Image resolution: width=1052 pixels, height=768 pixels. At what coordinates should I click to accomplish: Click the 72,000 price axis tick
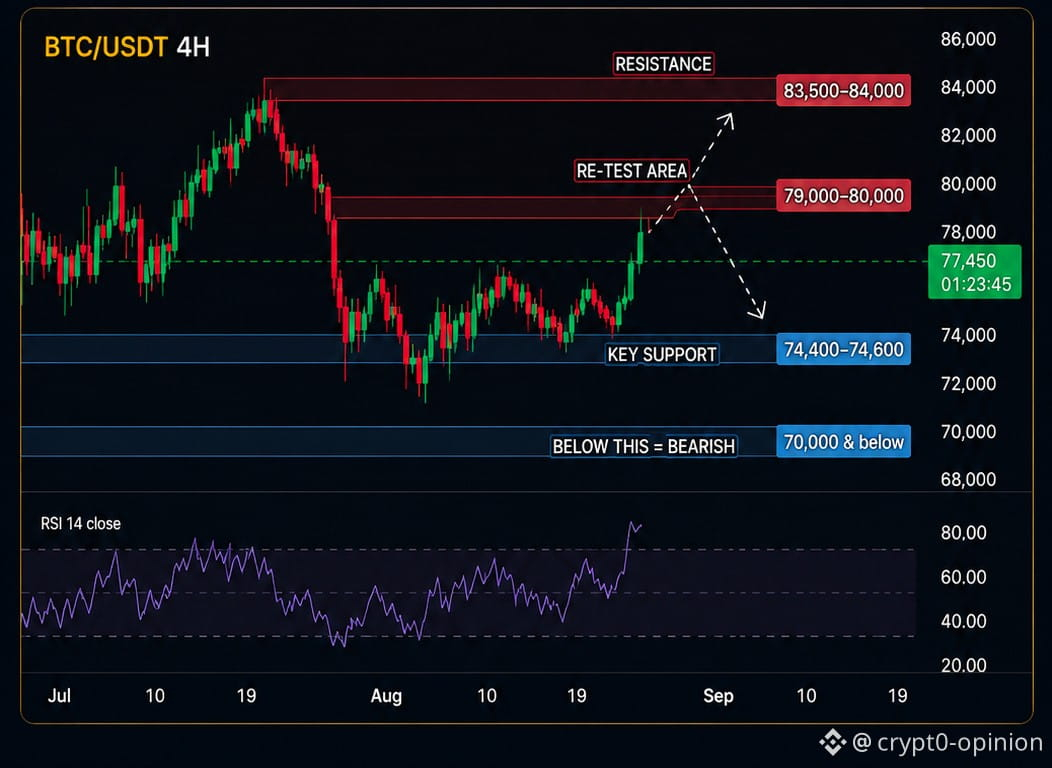coord(968,384)
